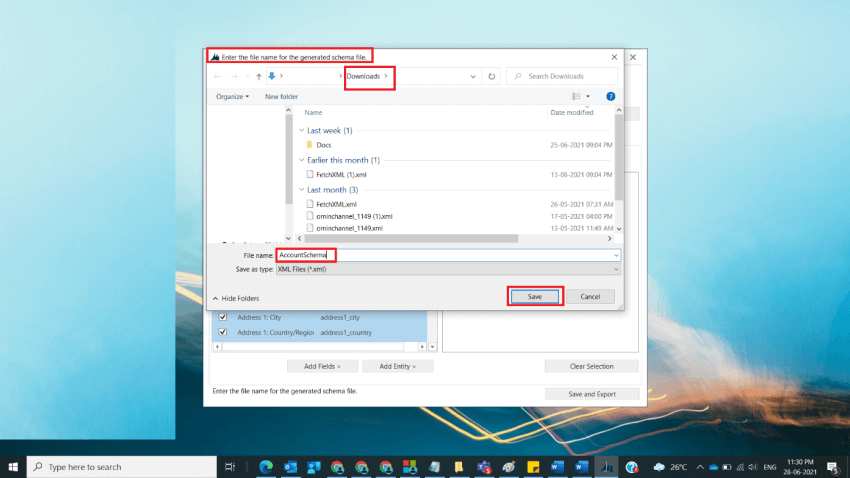Open Task View from the taskbar
The image size is (850, 478).
click(x=230, y=467)
